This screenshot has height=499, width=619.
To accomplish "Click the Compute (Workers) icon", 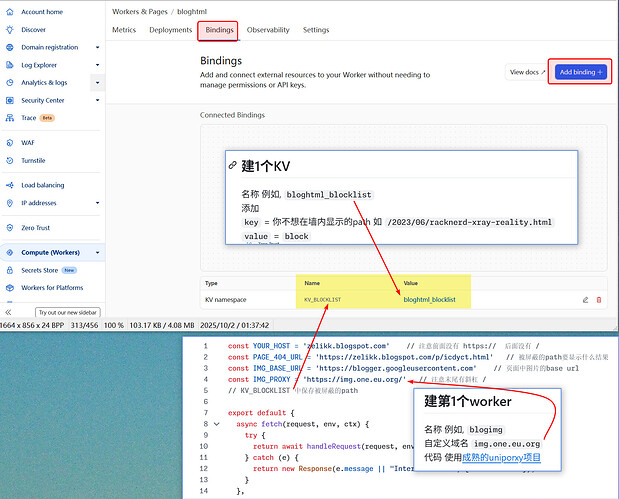I will 10,252.
